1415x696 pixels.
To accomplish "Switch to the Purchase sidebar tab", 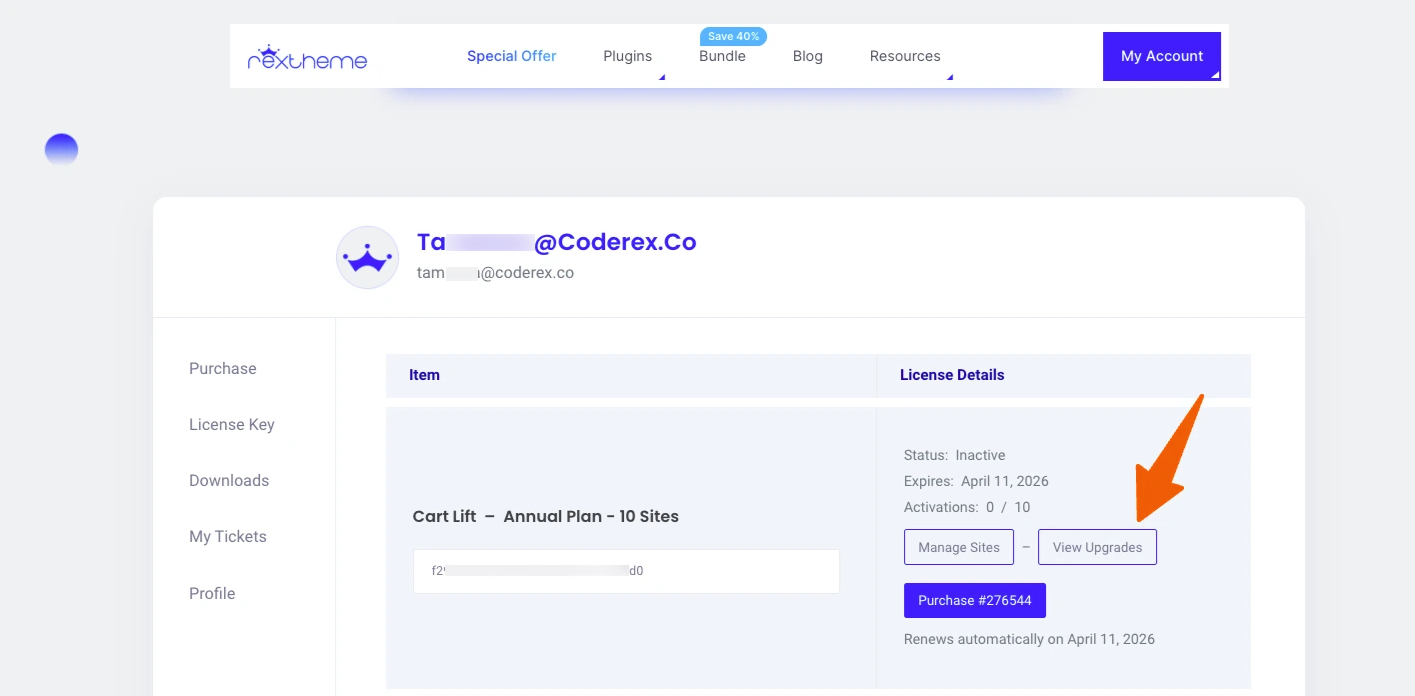I will point(223,368).
